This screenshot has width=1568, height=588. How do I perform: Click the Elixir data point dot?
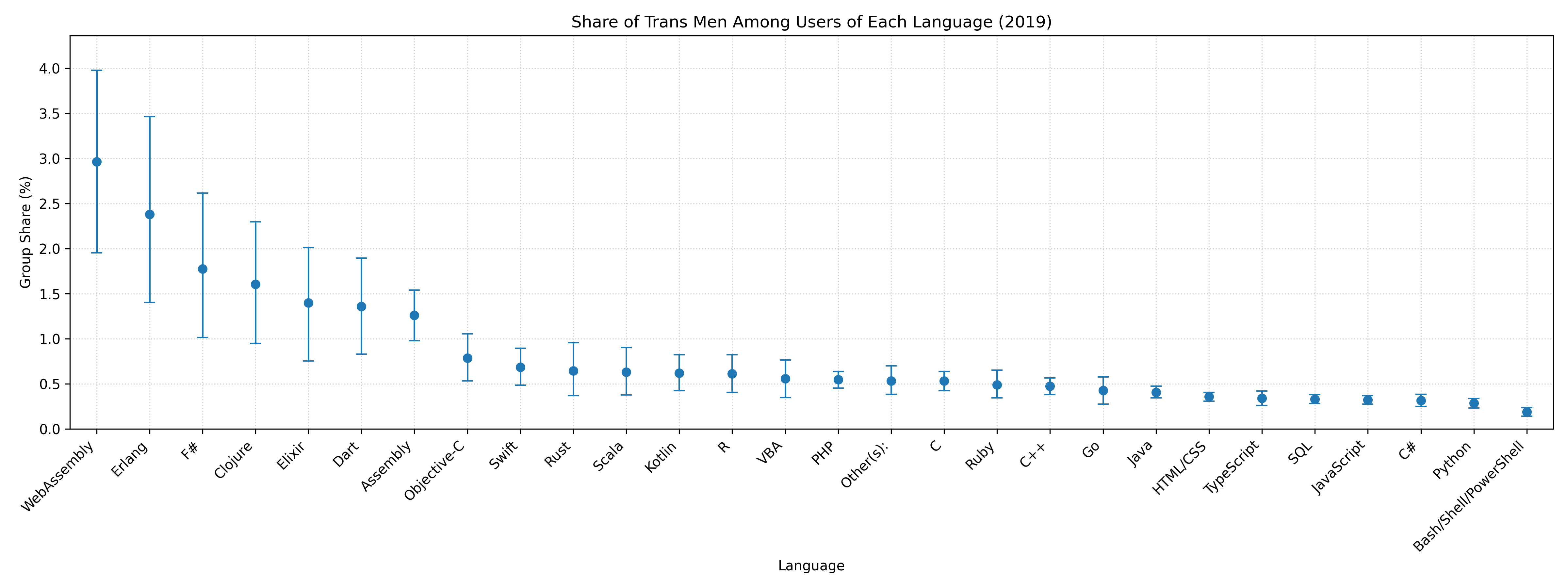(x=309, y=303)
